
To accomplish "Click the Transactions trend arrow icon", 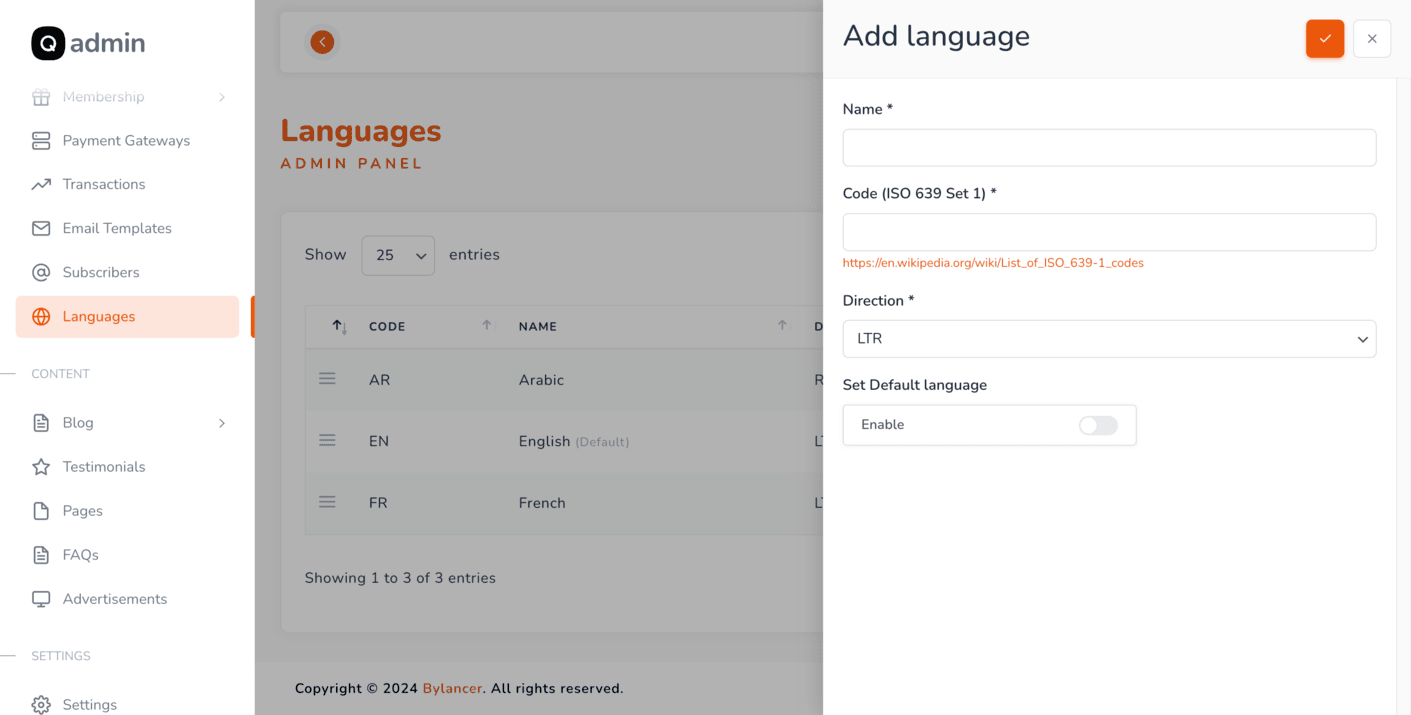I will click(x=41, y=185).
